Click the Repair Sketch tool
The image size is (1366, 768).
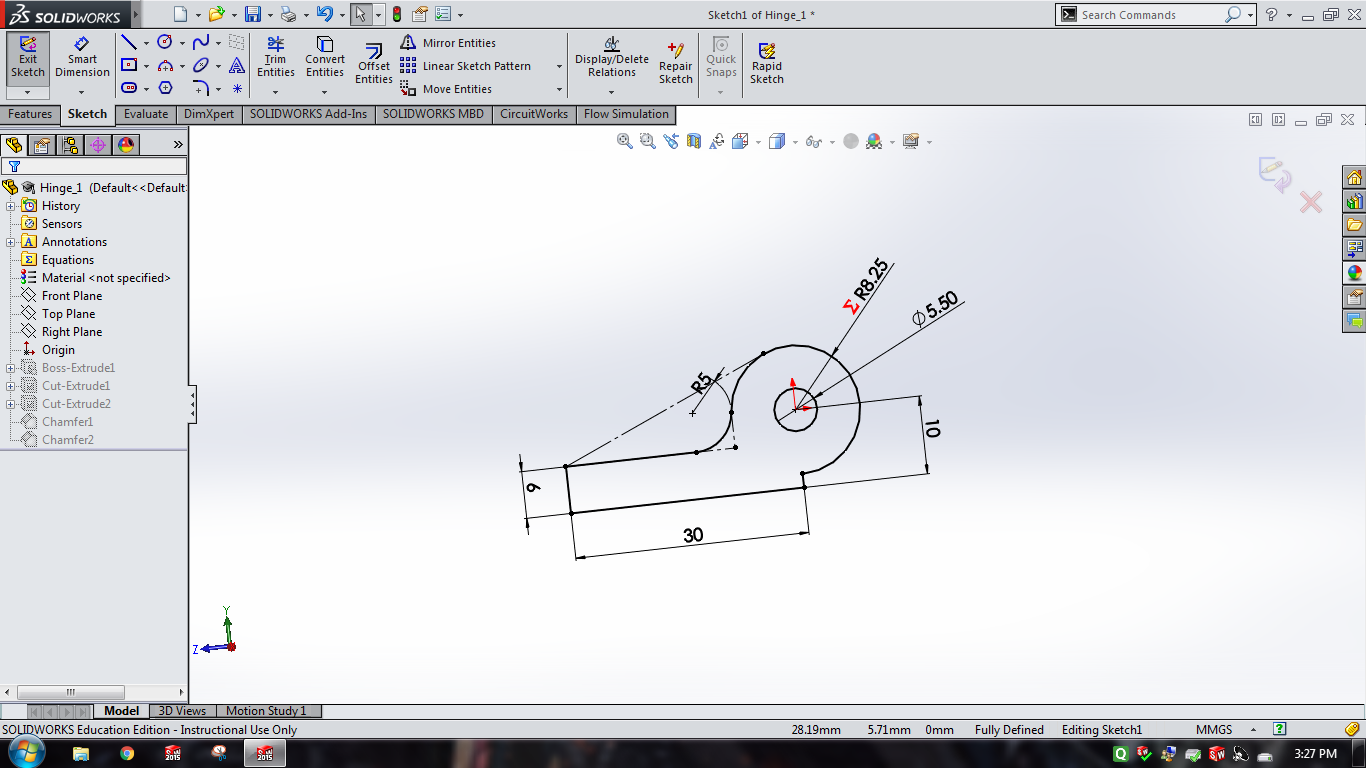click(x=676, y=64)
